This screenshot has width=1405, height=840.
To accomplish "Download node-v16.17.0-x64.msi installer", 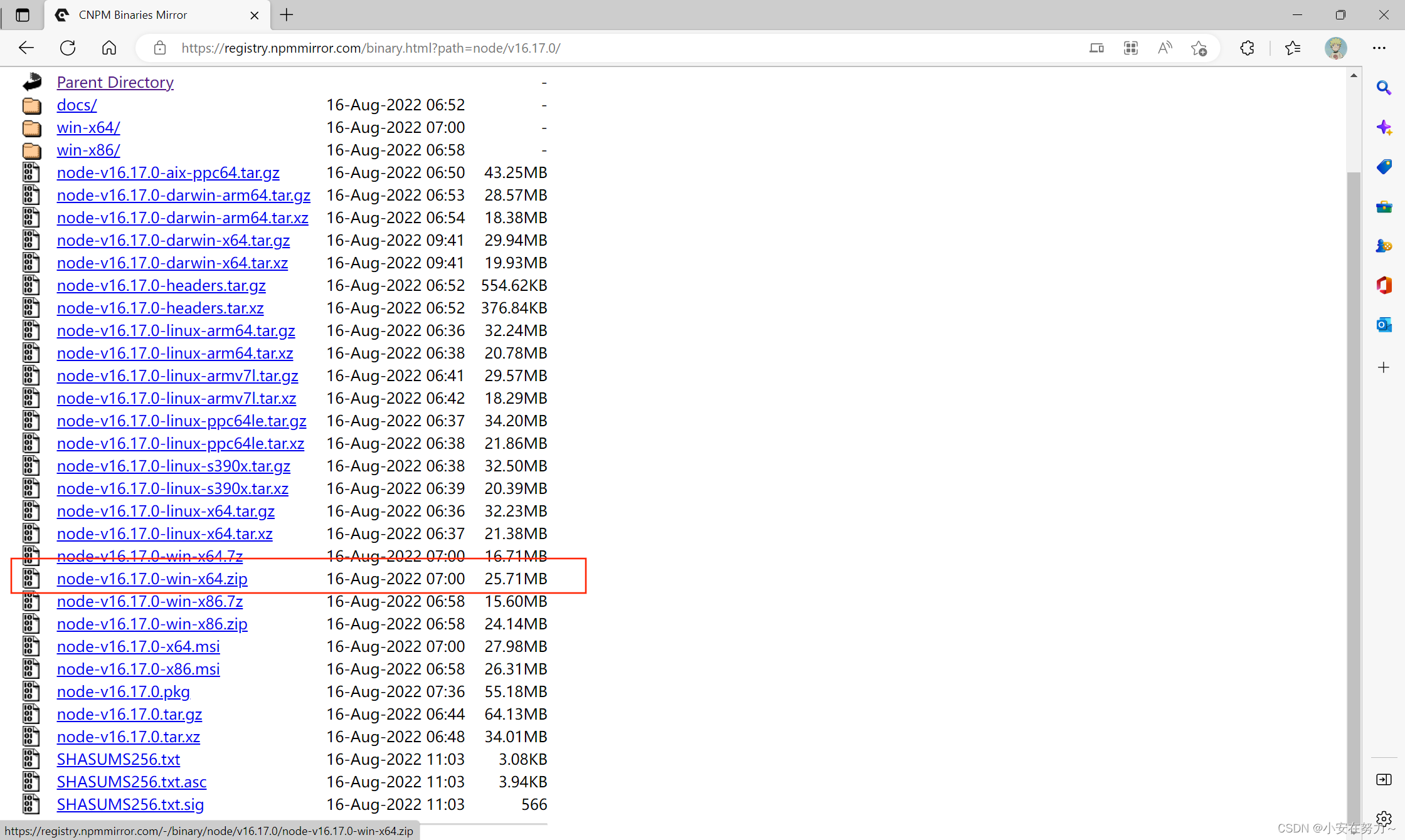I will pos(138,647).
